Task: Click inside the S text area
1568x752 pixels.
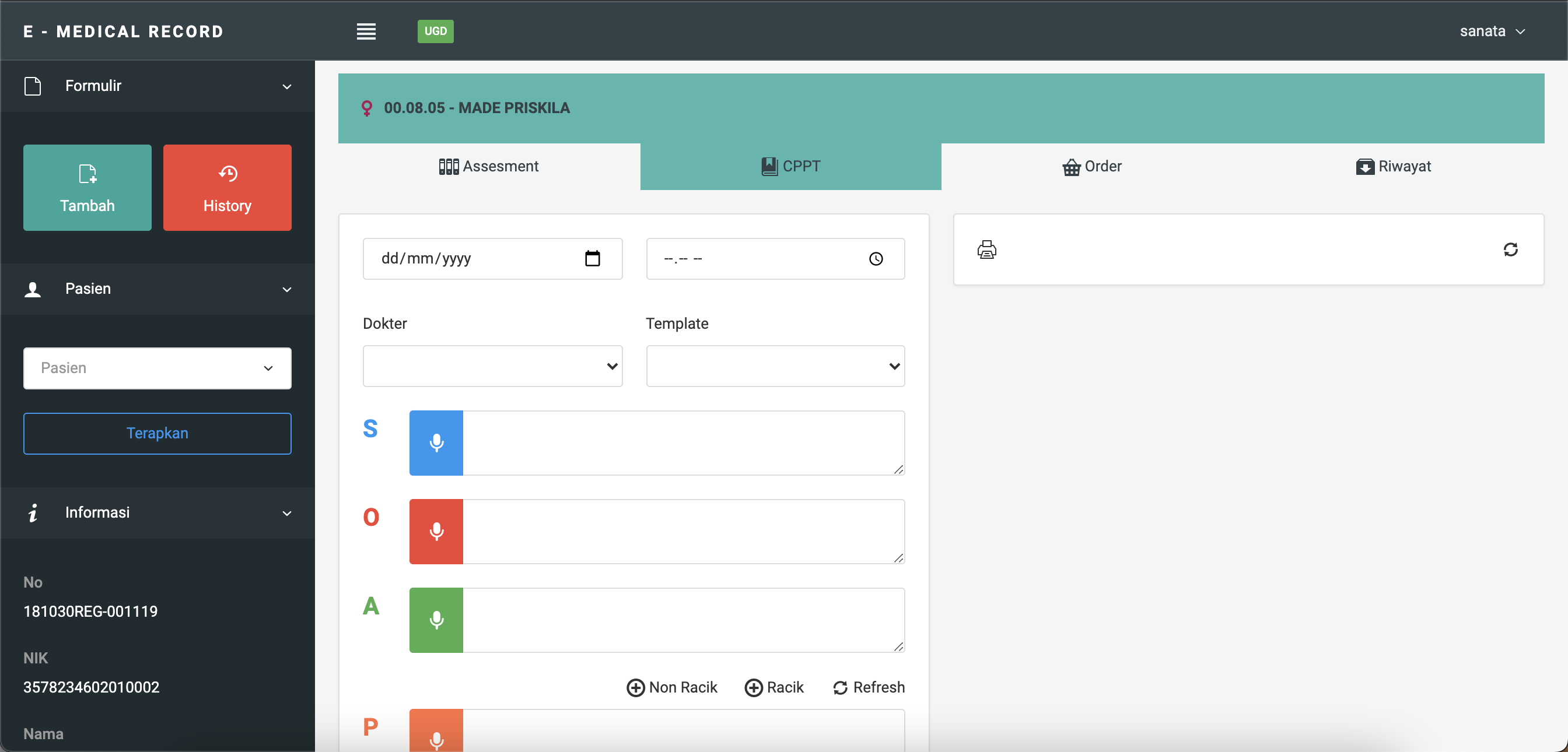Action: 682,442
